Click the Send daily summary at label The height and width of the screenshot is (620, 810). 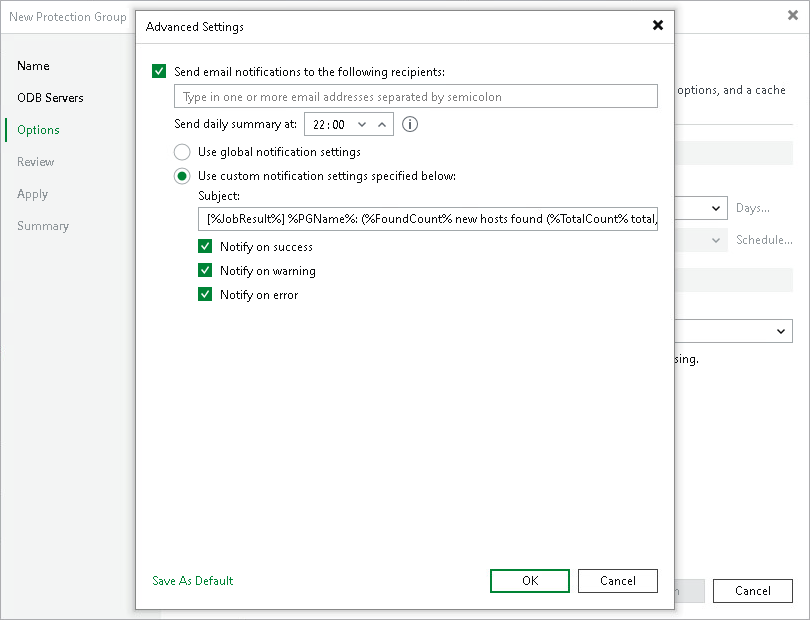pyautogui.click(x=236, y=125)
